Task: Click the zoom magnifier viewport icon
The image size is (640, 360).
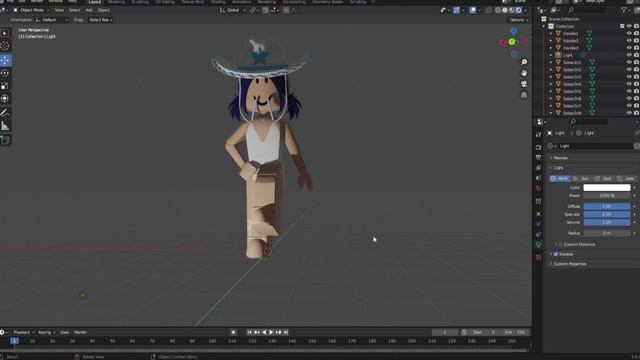Action: tap(524, 62)
